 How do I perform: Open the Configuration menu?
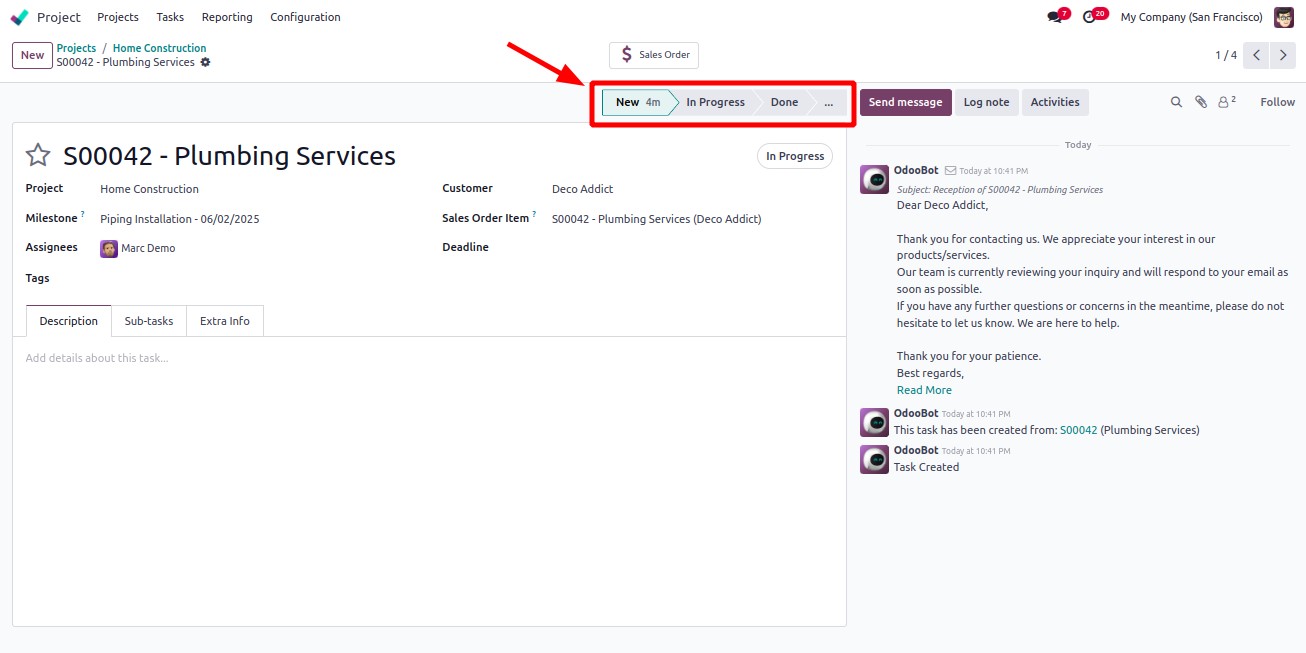(305, 17)
